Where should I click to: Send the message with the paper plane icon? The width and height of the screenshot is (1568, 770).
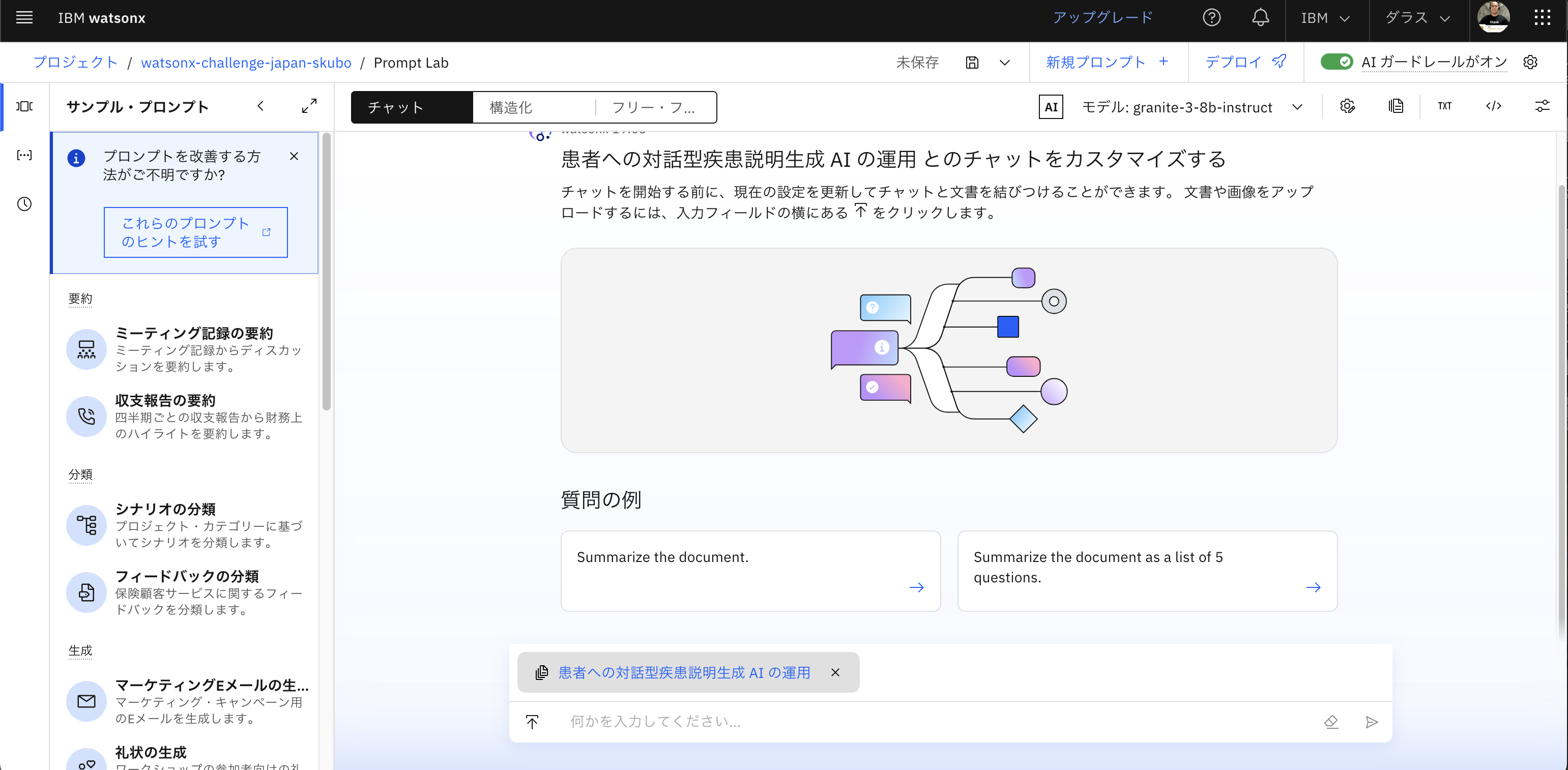1372,722
